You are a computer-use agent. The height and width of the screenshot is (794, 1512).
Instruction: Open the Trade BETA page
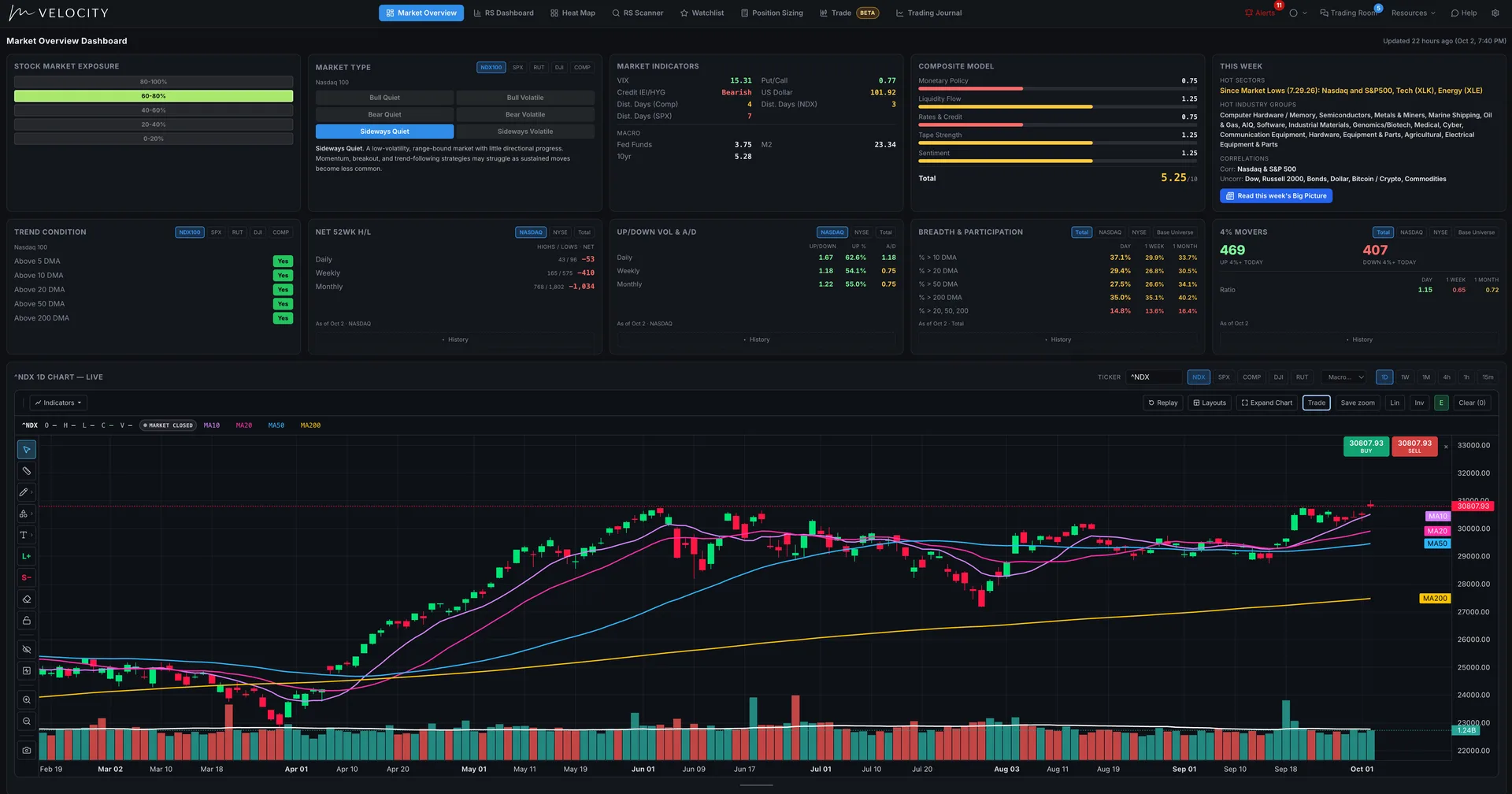(849, 13)
